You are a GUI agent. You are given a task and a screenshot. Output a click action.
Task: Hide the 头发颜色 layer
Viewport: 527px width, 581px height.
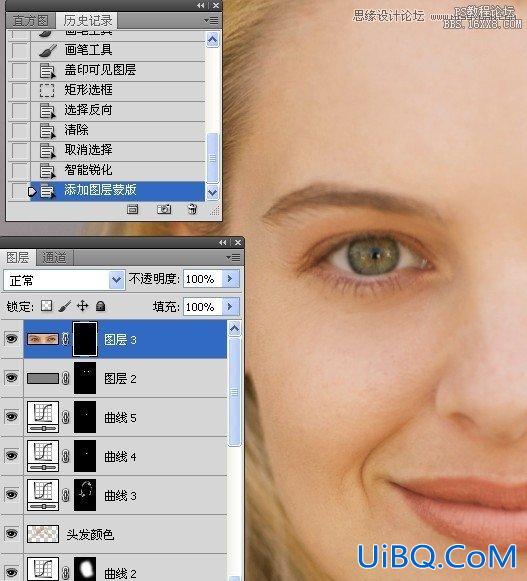(x=11, y=534)
